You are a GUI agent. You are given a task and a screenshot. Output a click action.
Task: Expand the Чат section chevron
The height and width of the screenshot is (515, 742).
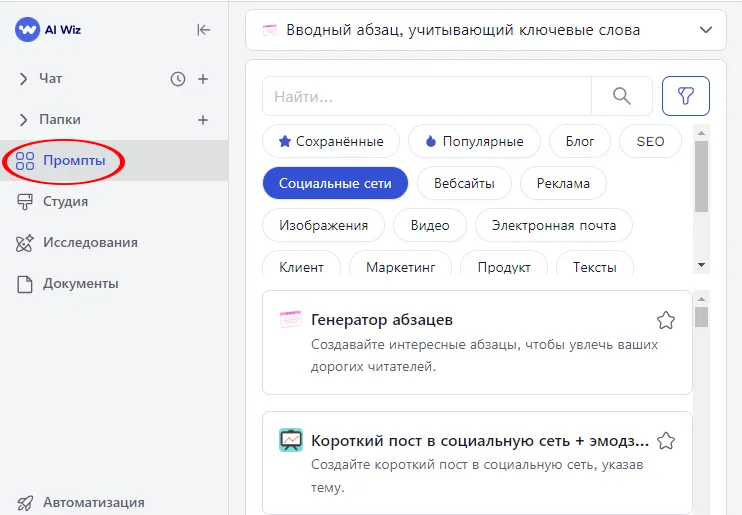point(23,79)
